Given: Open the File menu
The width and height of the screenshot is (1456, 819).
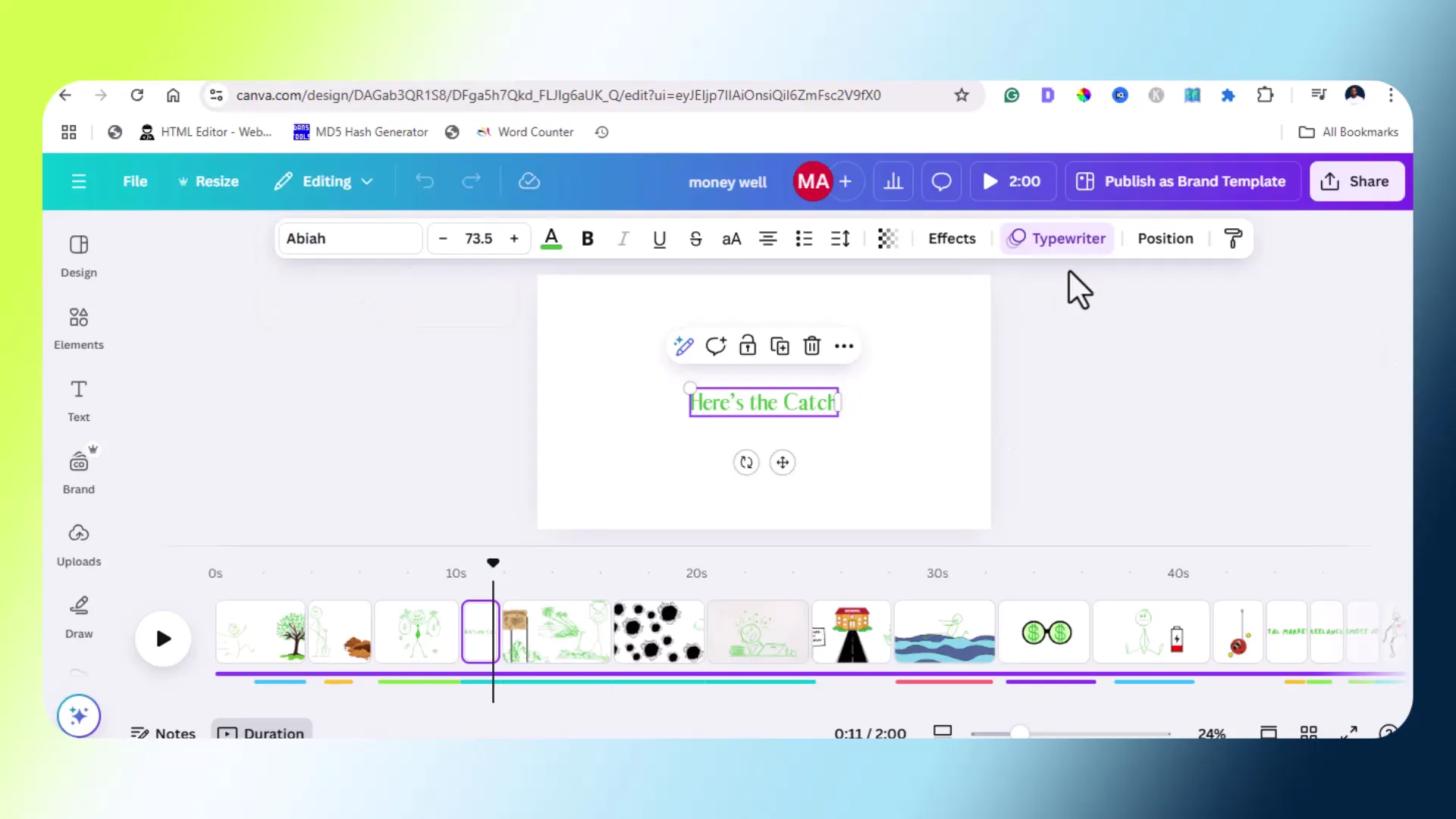Looking at the screenshot, I should 135,181.
